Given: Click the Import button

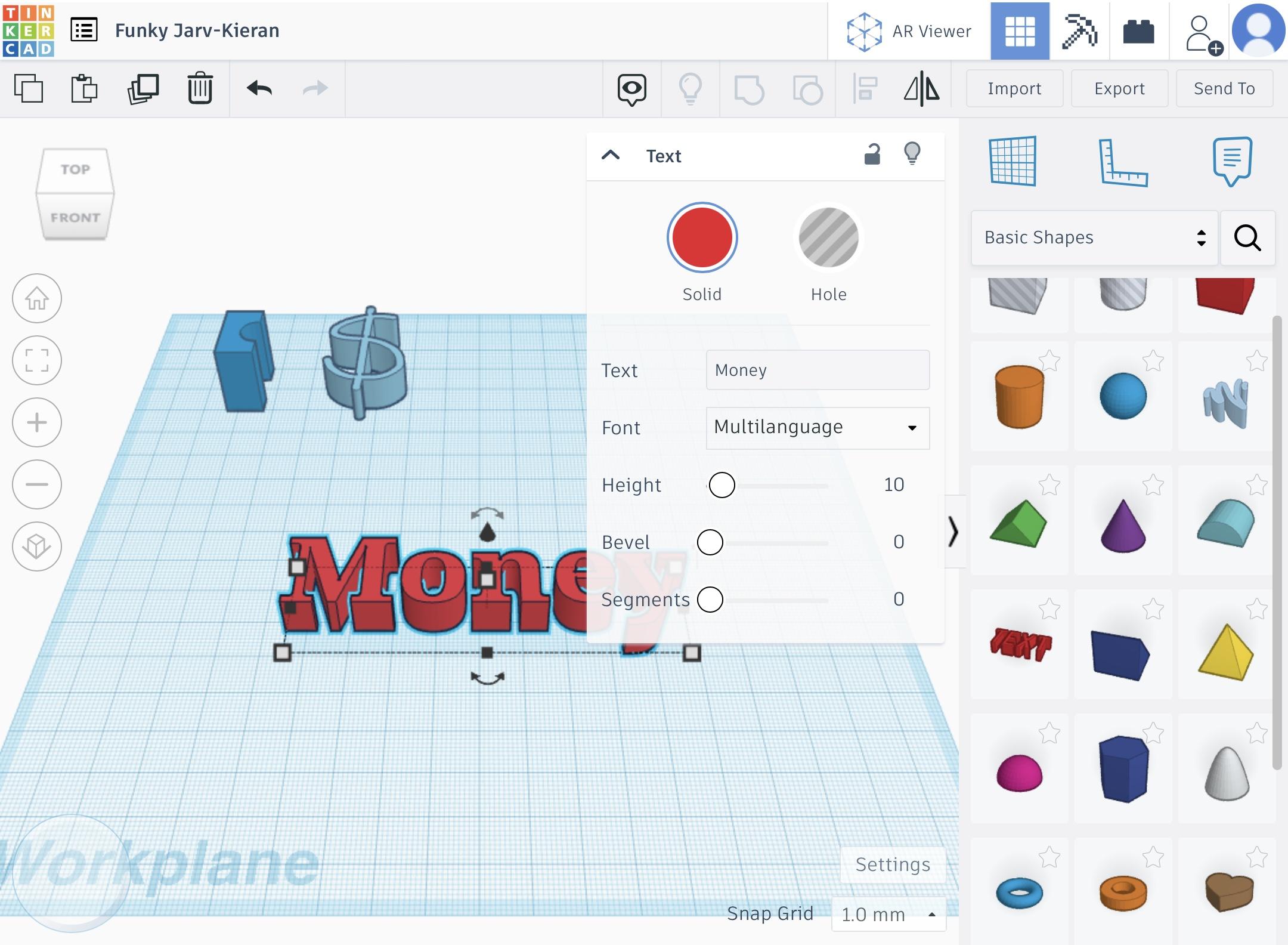Looking at the screenshot, I should click(1014, 88).
